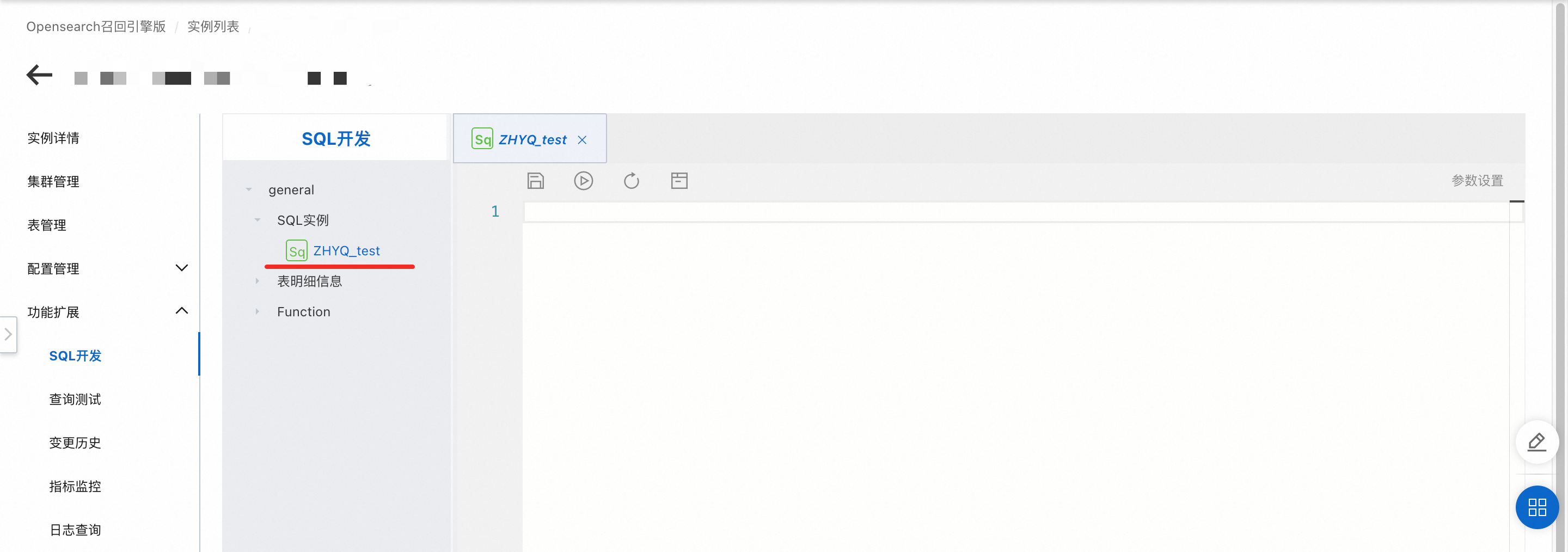Expand the 配置管理 menu chevron
This screenshot has height=552, width=1568.
pos(181,268)
